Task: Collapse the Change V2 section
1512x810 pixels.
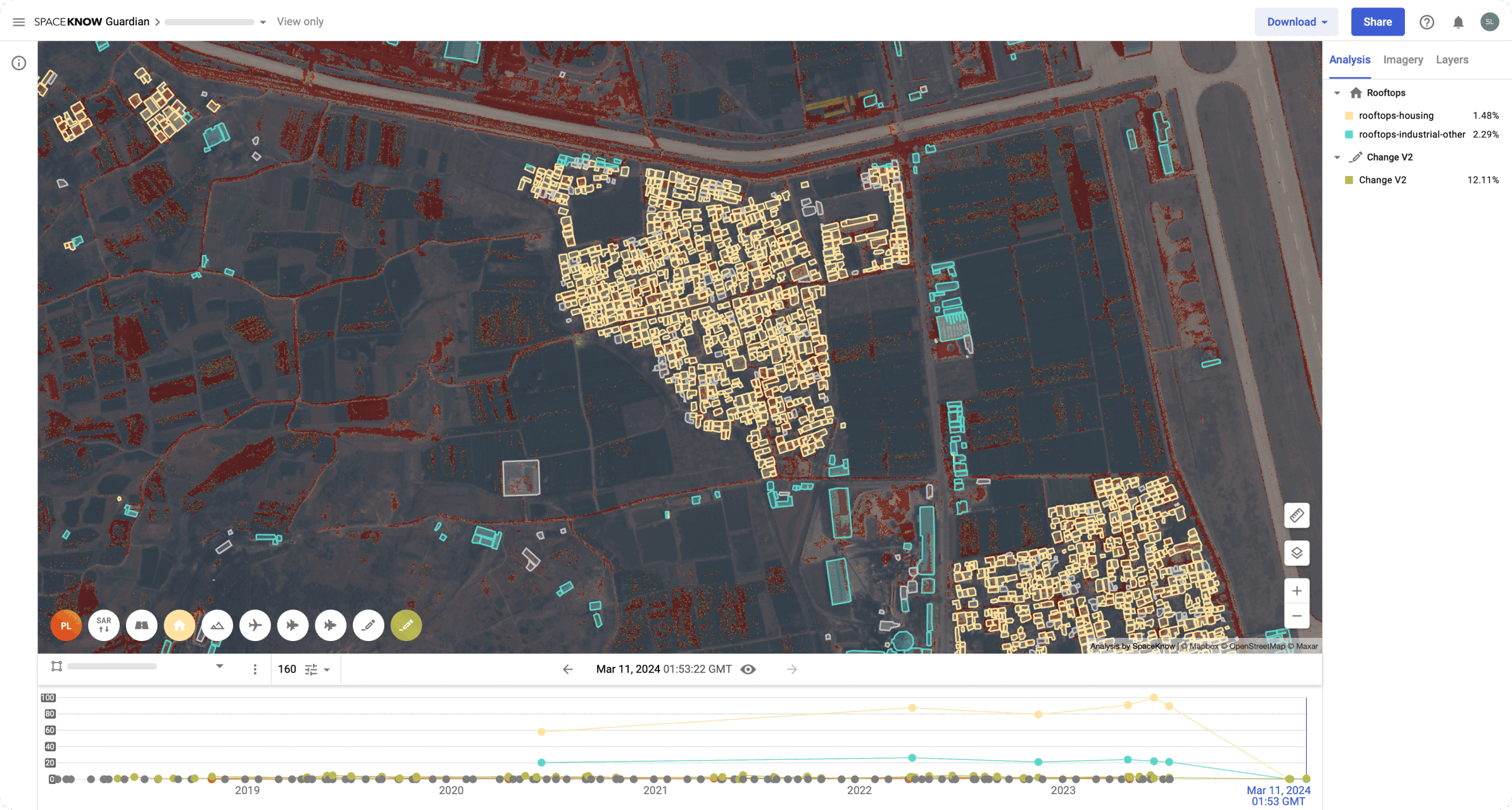Action: (1337, 157)
